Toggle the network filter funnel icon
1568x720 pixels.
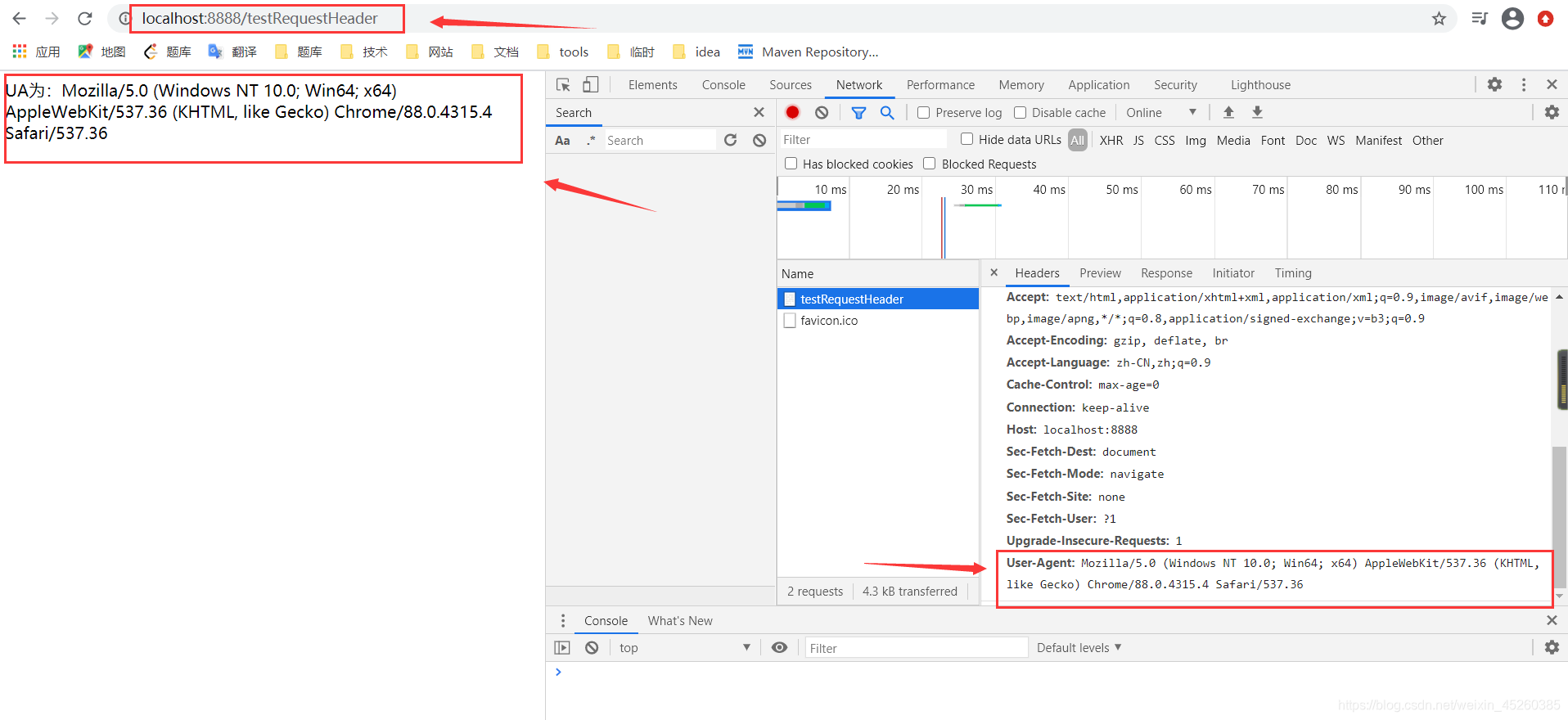(x=858, y=112)
